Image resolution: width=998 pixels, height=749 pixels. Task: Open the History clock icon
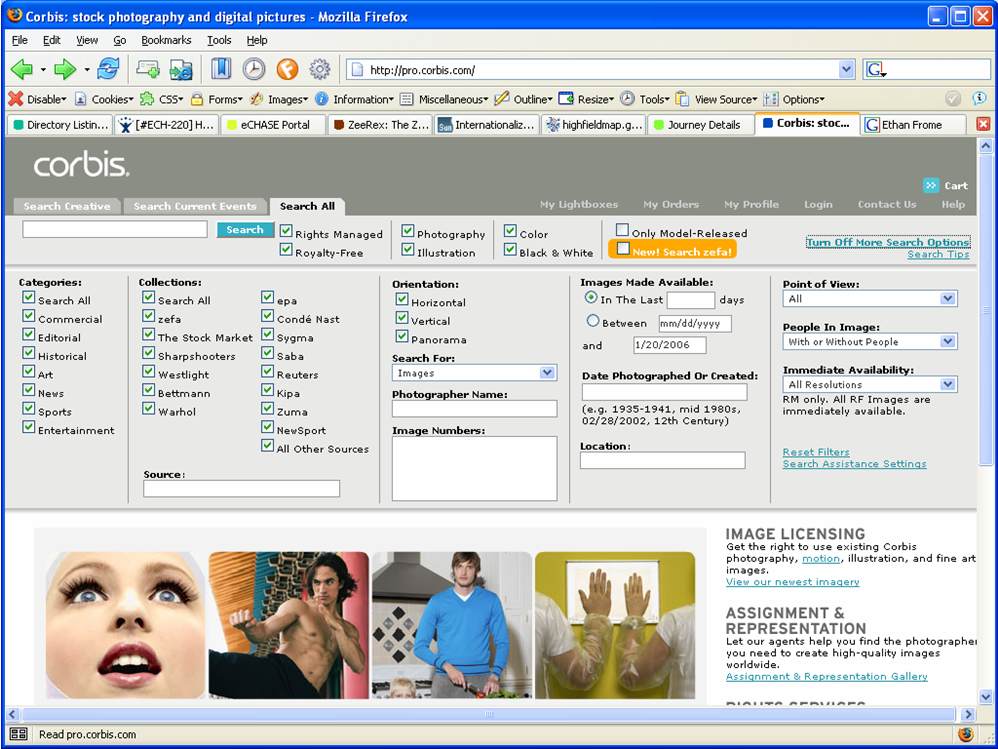(x=254, y=69)
